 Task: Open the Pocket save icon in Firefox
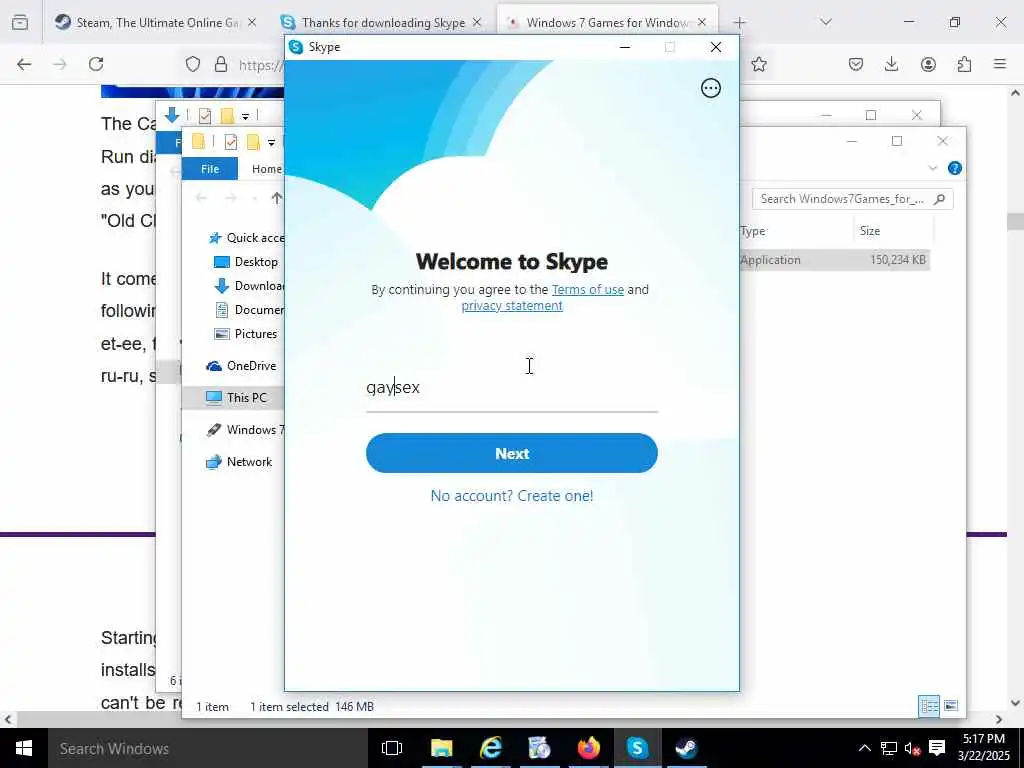pos(856,64)
